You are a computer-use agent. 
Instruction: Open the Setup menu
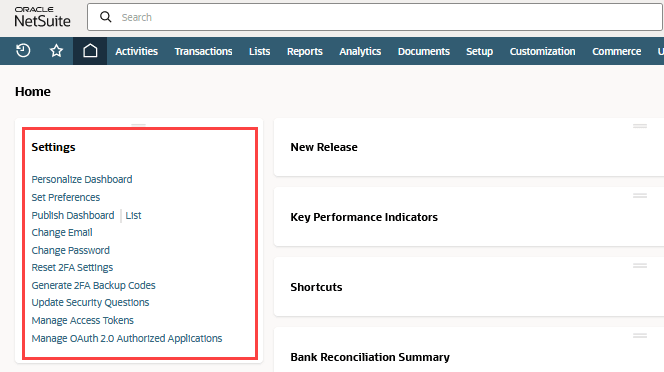[x=479, y=51]
